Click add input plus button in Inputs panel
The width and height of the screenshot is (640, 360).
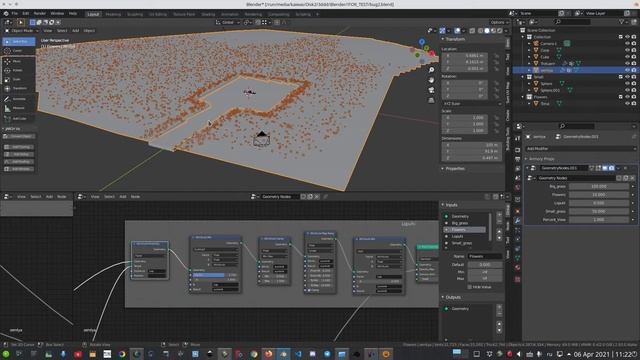[499, 215]
